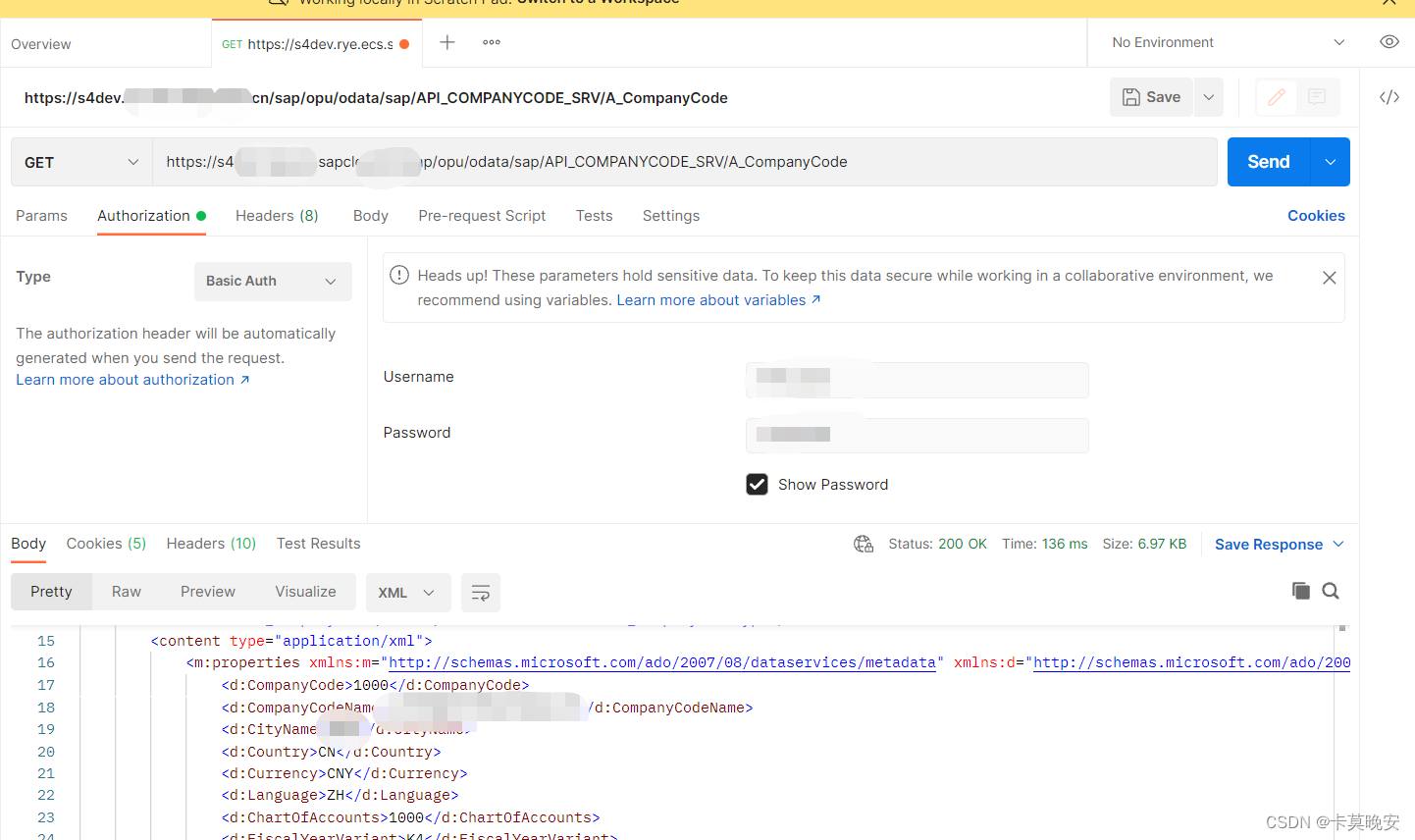Follow Learn more about variables link
The image size is (1415, 840).
tap(718, 300)
